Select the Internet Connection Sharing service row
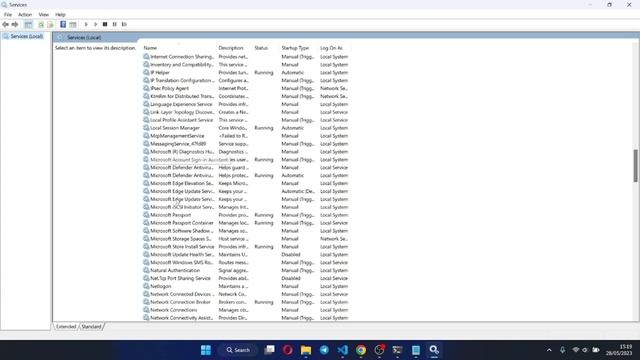This screenshot has width=640, height=360. [x=246, y=57]
